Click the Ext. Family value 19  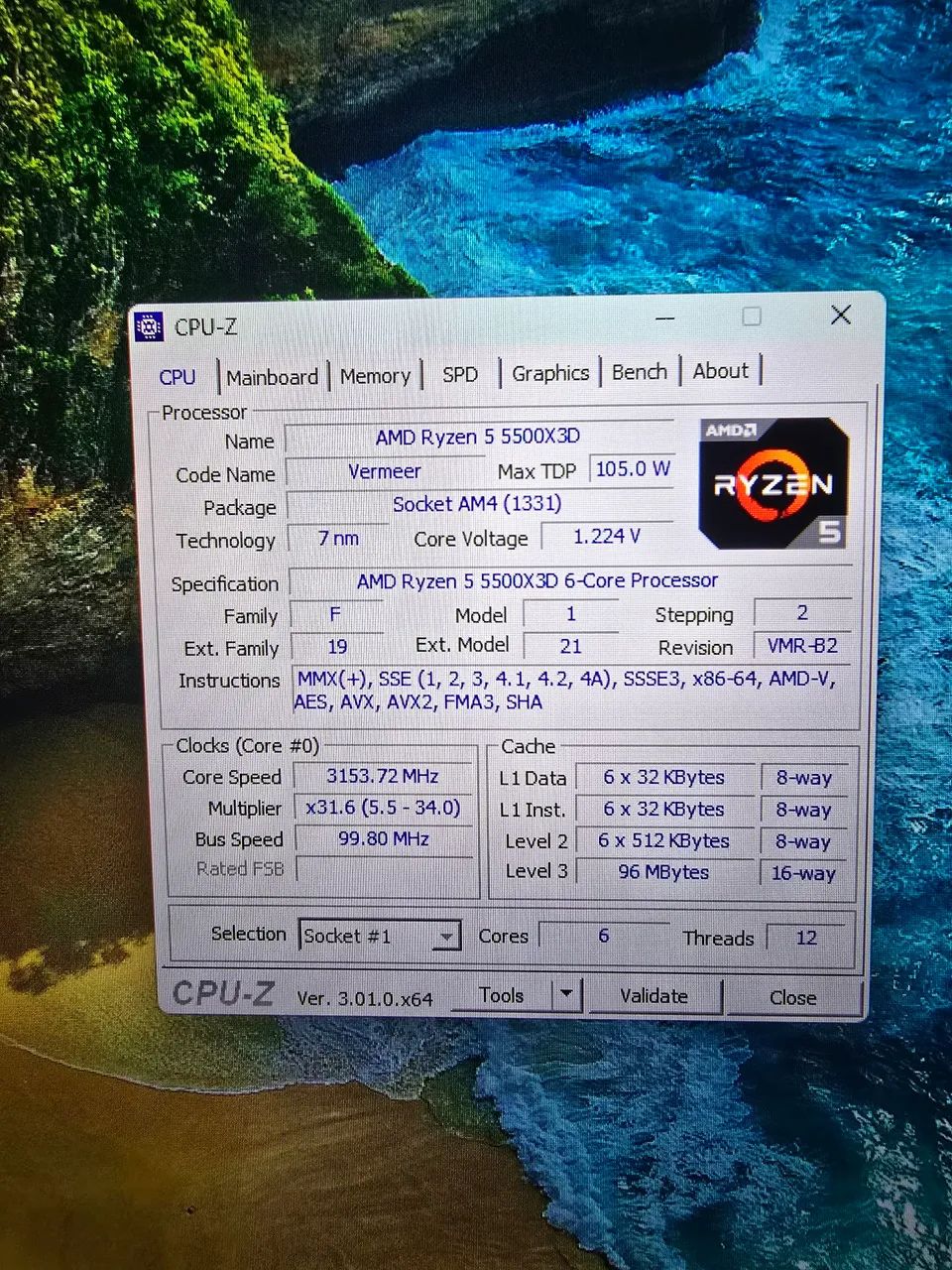click(337, 647)
